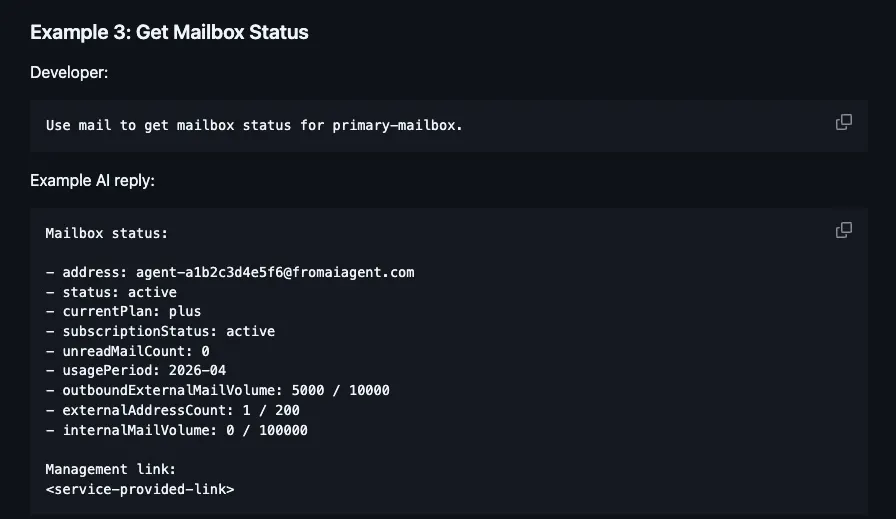
Task: Click the 'subscriptionStatus: active' line
Action: click(161, 332)
